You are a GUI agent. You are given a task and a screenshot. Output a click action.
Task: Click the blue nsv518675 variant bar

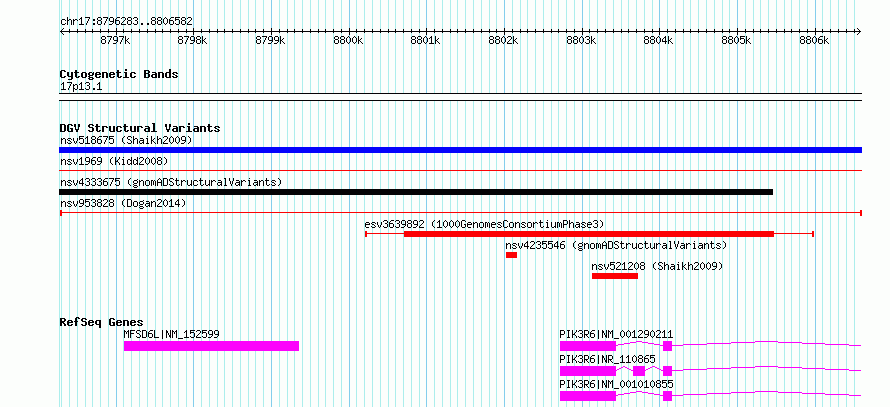point(460,150)
